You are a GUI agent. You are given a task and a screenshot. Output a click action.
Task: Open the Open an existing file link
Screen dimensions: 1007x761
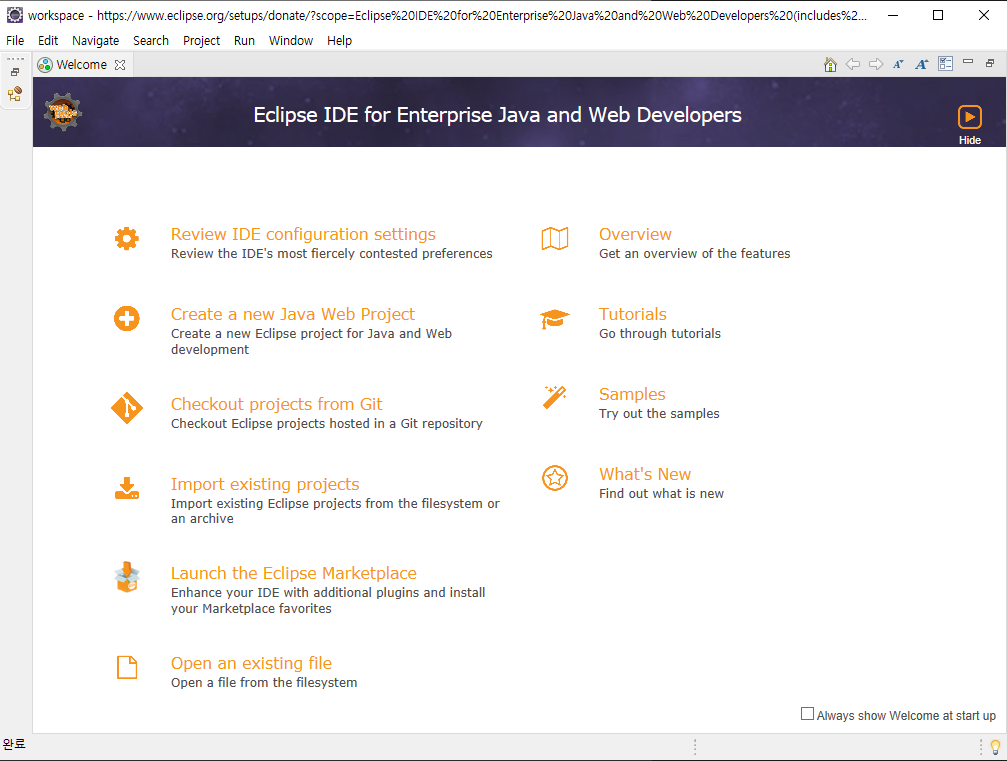pos(251,663)
